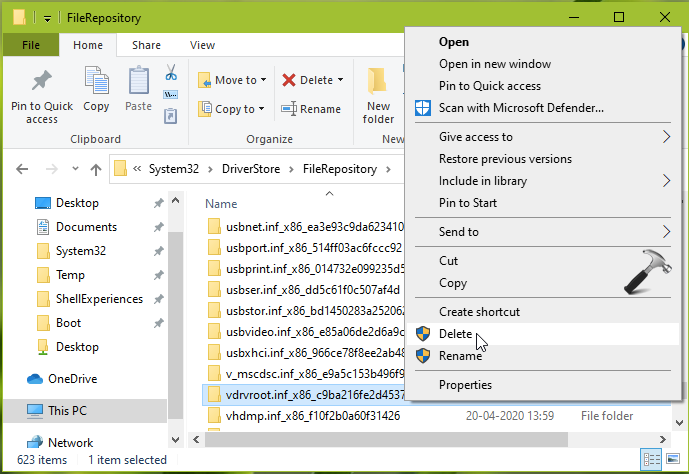This screenshot has height=474, width=689.
Task: Click the New folder icon
Action: [378, 95]
